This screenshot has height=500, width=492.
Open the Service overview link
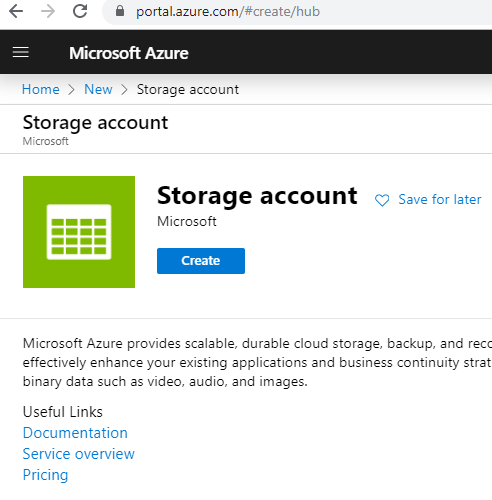point(79,454)
